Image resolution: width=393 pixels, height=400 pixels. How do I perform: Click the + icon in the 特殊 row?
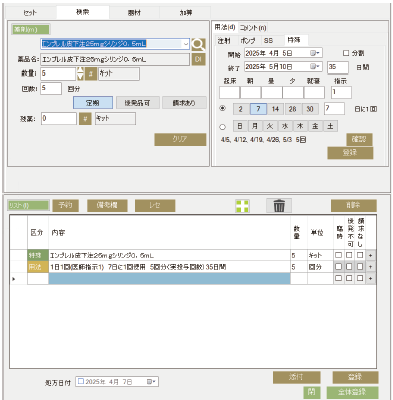pos(370,255)
